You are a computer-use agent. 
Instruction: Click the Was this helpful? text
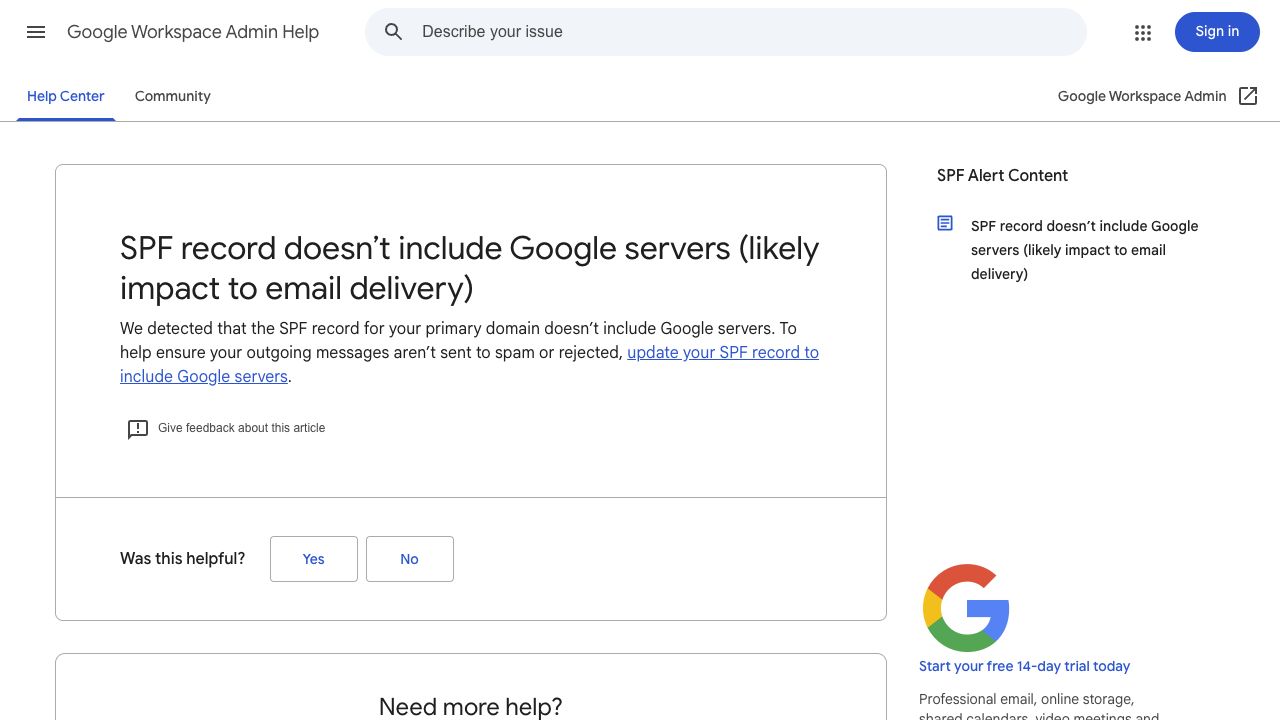[182, 558]
